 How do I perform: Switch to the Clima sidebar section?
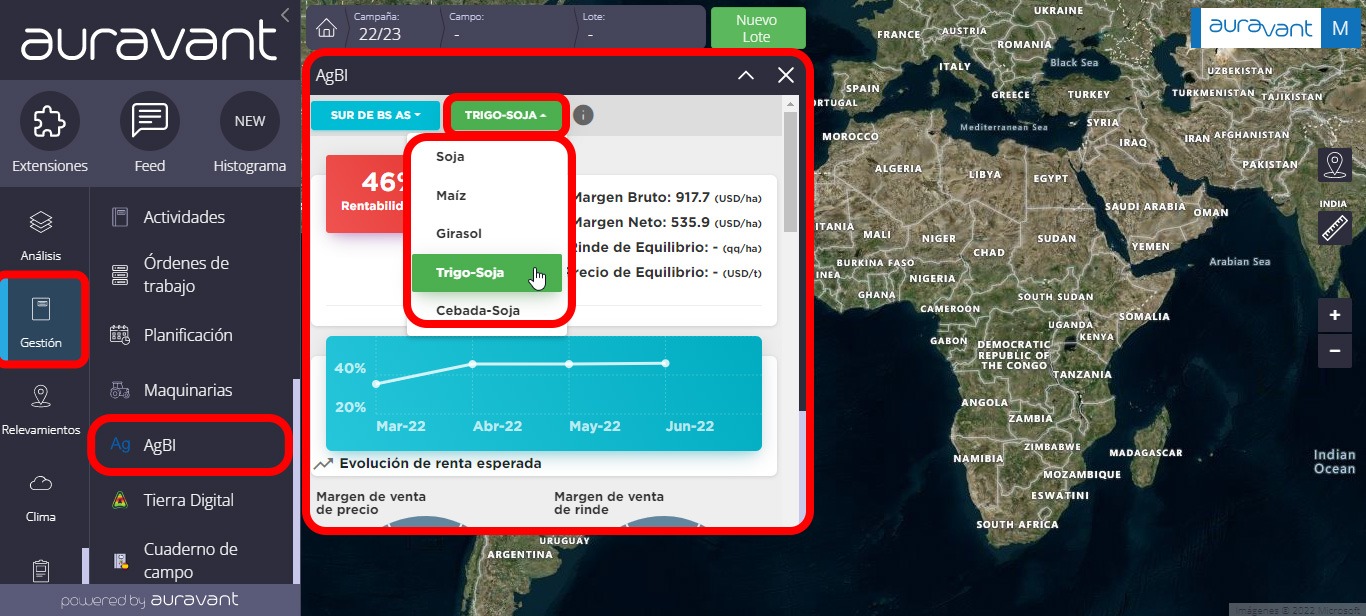41,497
